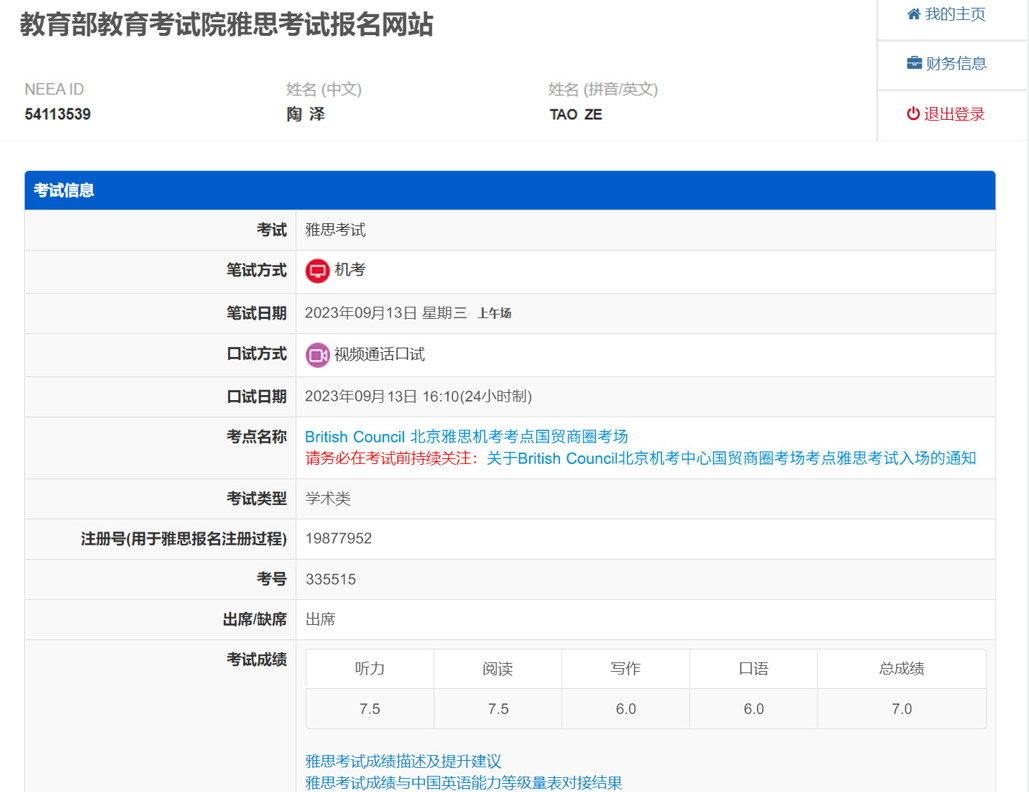
Task: Select 退出登录 to log out
Action: point(946,114)
